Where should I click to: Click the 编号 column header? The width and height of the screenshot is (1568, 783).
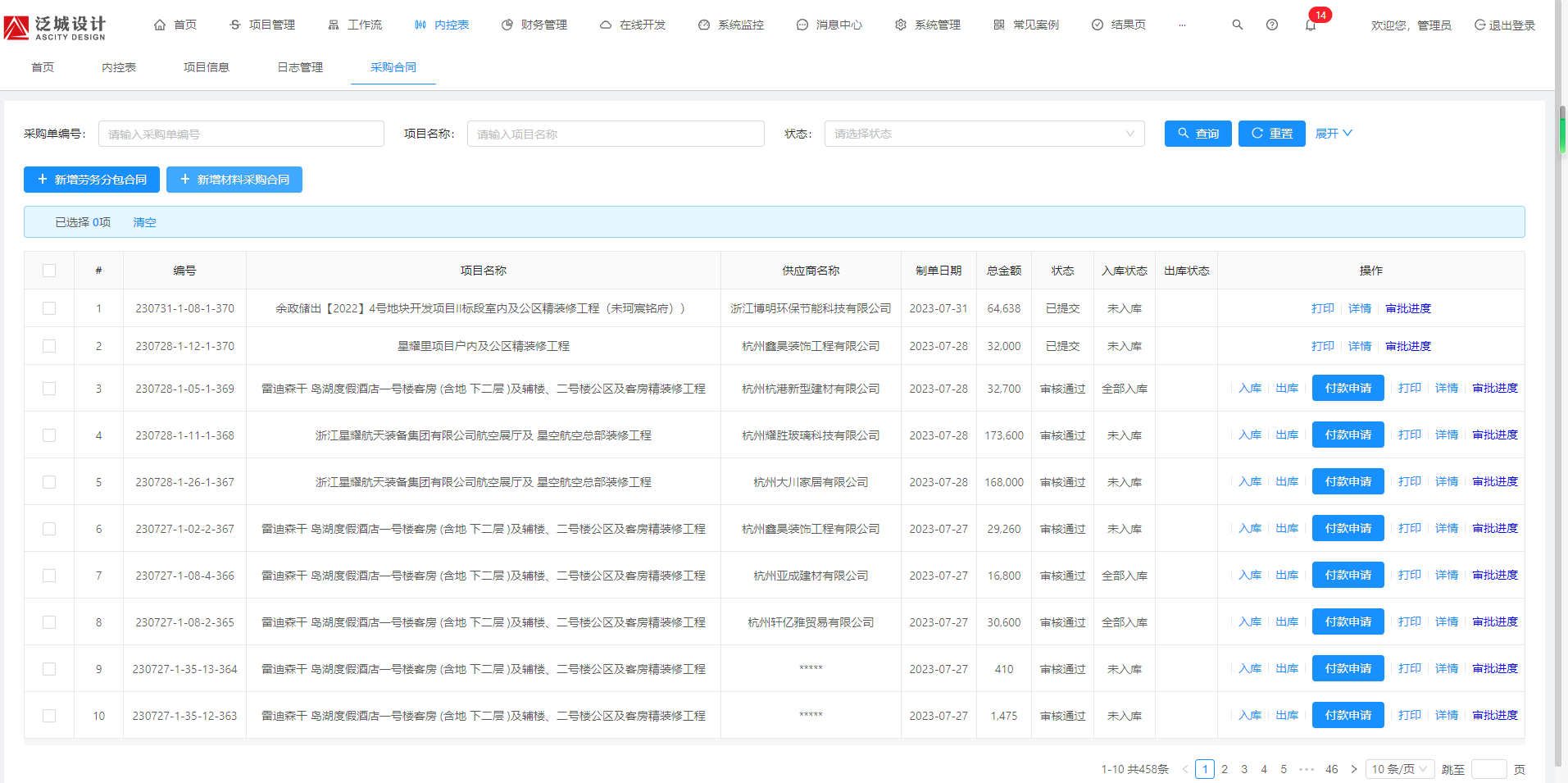pyautogui.click(x=184, y=271)
